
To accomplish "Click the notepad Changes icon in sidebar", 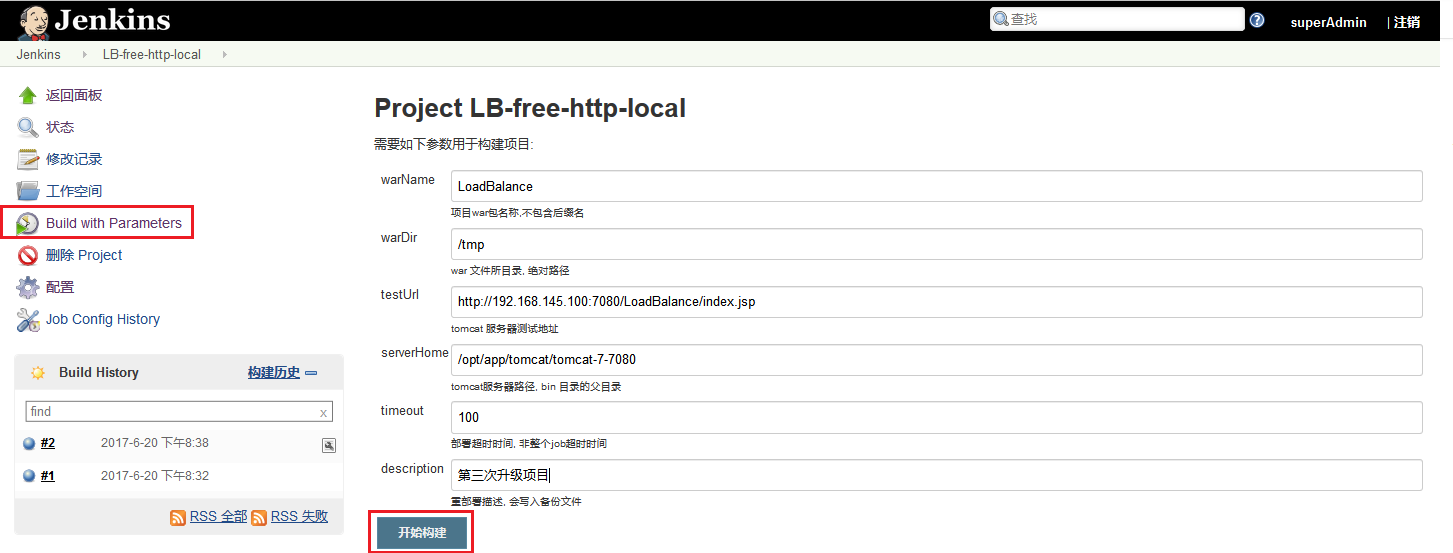I will [x=28, y=160].
